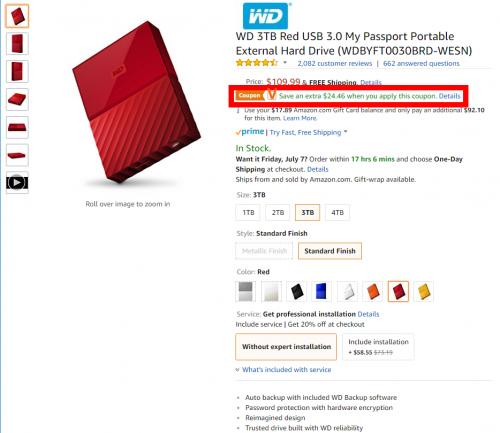Choose the Standard Finish style
The image size is (500, 433).
[330, 251]
